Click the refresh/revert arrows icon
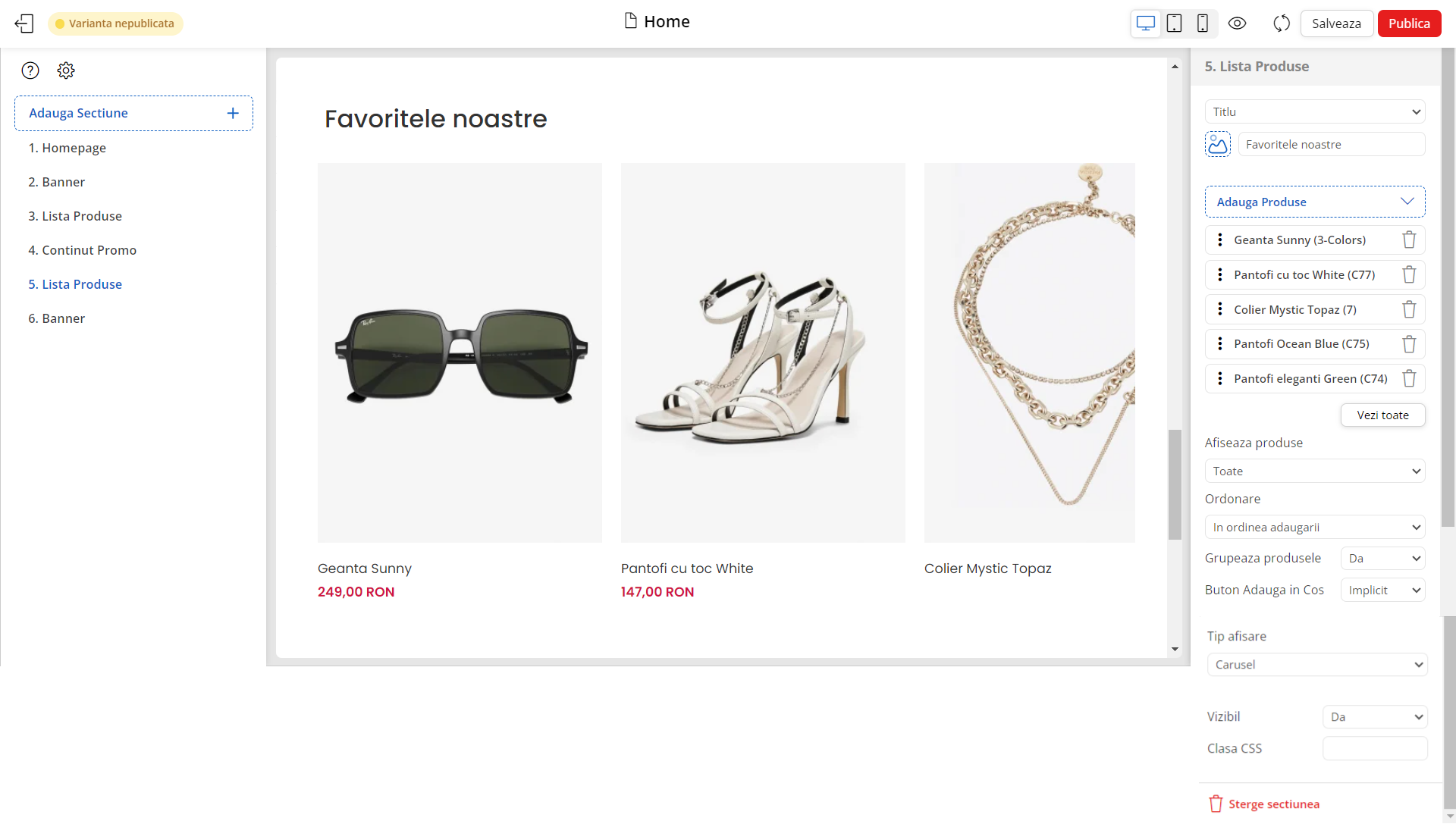 click(x=1282, y=23)
